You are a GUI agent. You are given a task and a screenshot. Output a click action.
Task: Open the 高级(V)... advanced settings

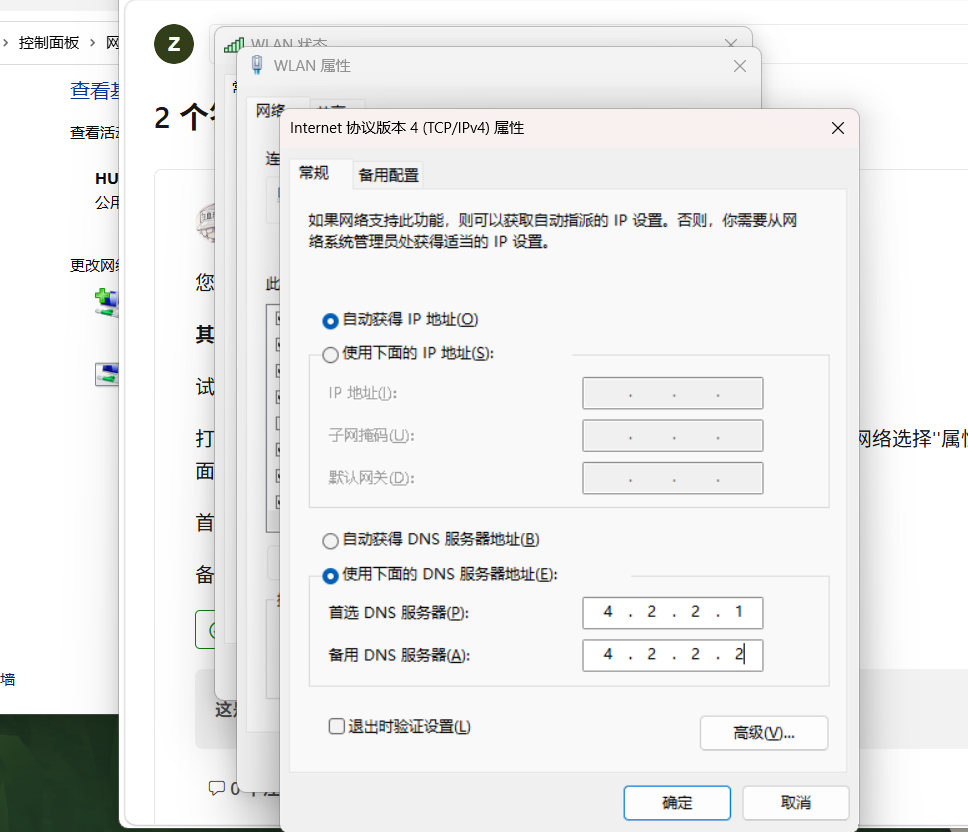764,733
